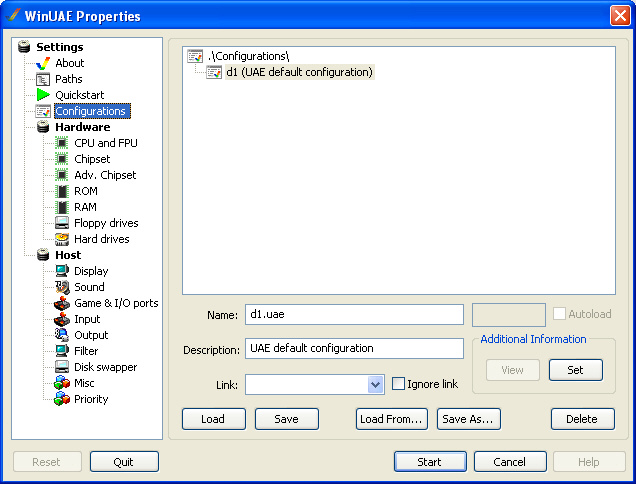This screenshot has width=636, height=484.
Task: Open the Disk swapper page
Action: click(105, 367)
